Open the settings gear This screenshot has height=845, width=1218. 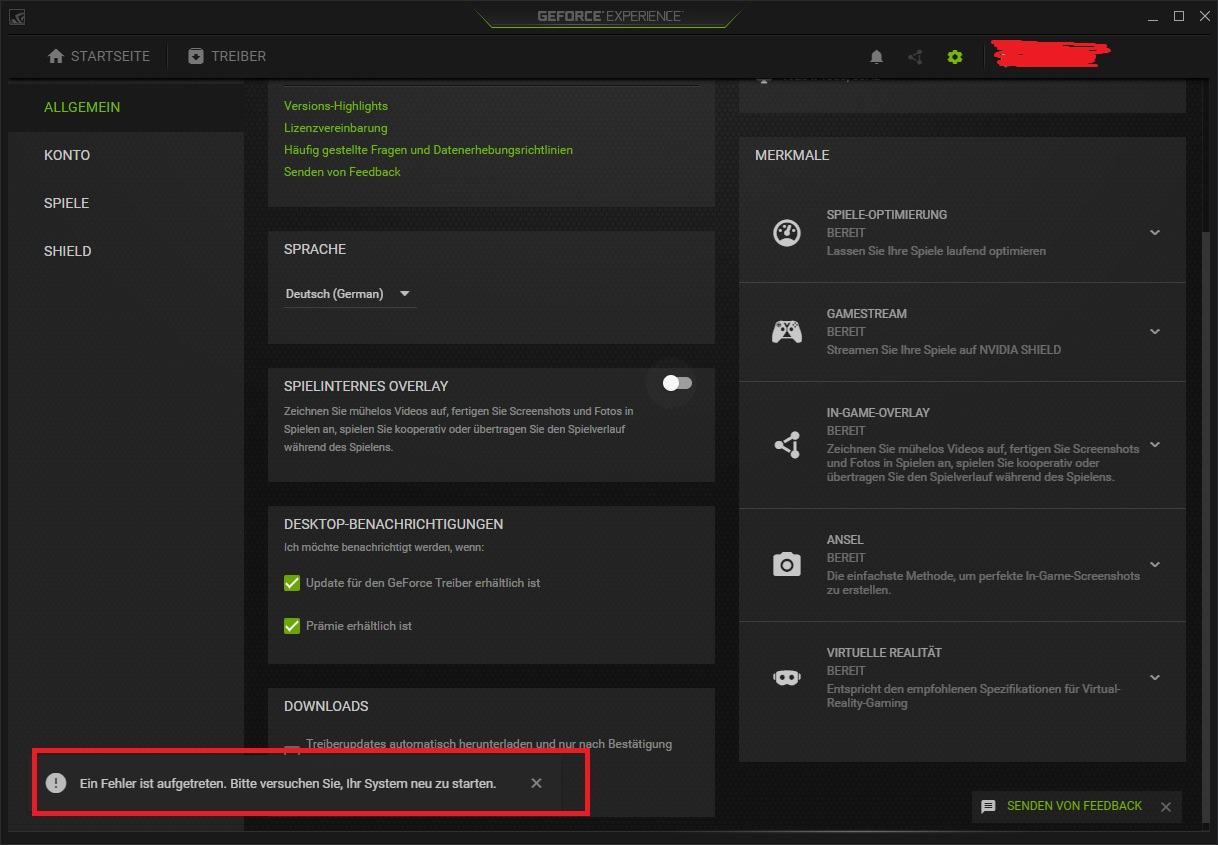955,57
